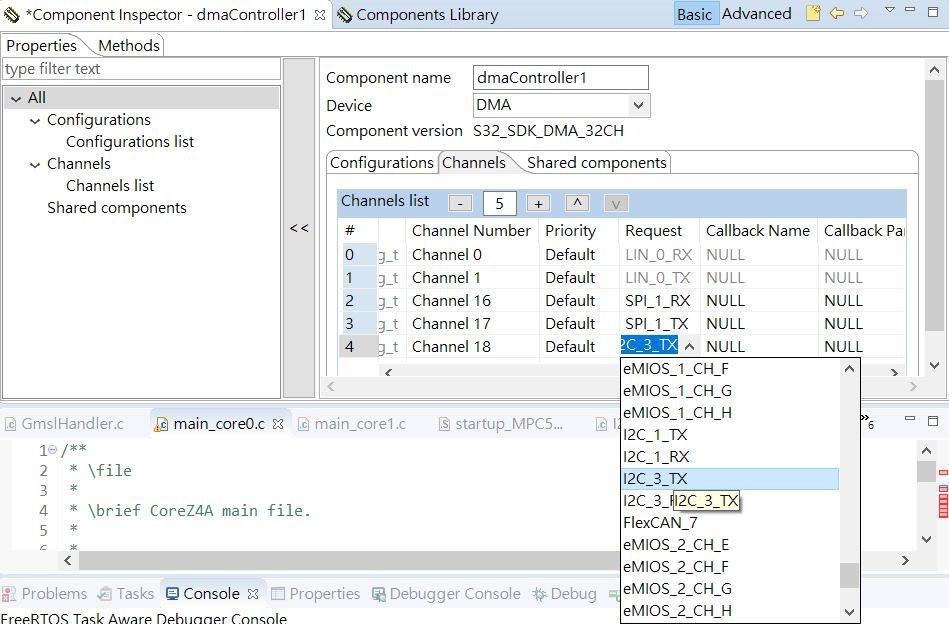
Task: Select Configurations list tree item
Action: click(130, 142)
